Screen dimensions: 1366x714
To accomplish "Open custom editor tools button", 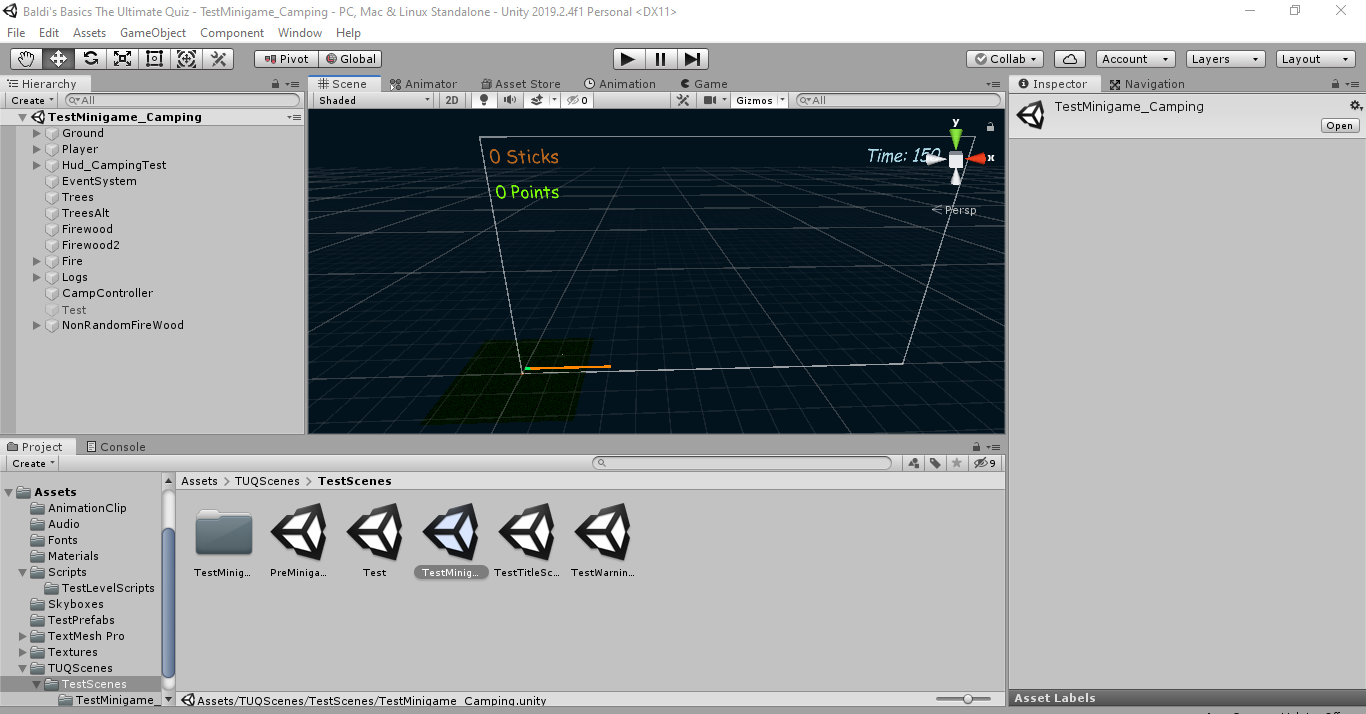I will tap(219, 59).
